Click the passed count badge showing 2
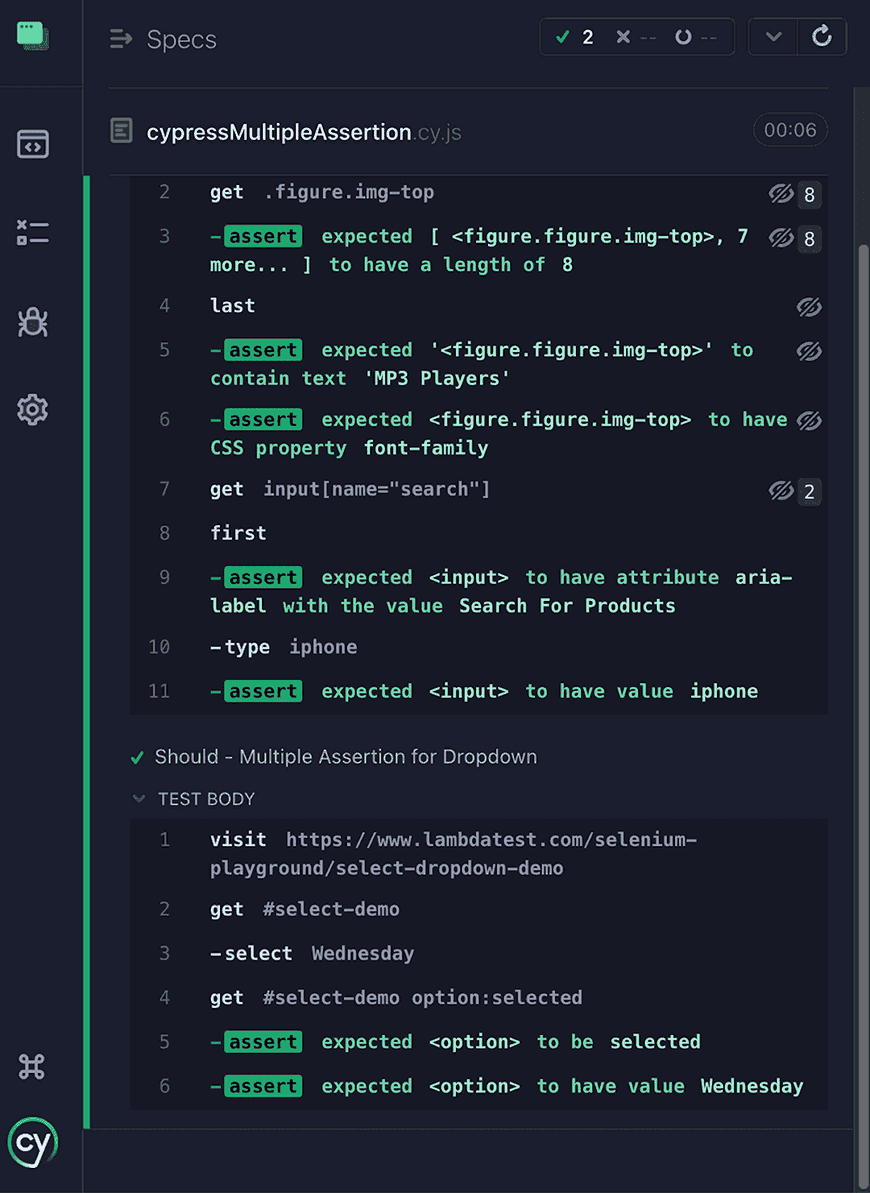870x1193 pixels. [576, 36]
